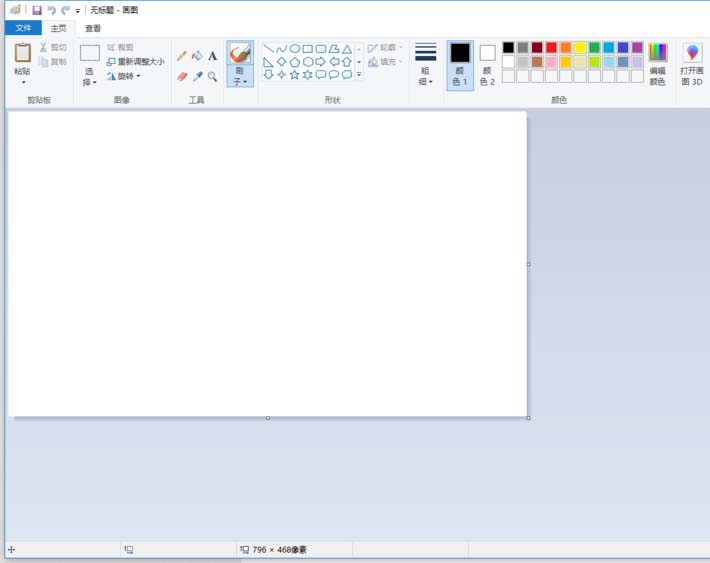Image resolution: width=710 pixels, height=563 pixels.
Task: Choose the Line shape
Action: tap(269, 48)
